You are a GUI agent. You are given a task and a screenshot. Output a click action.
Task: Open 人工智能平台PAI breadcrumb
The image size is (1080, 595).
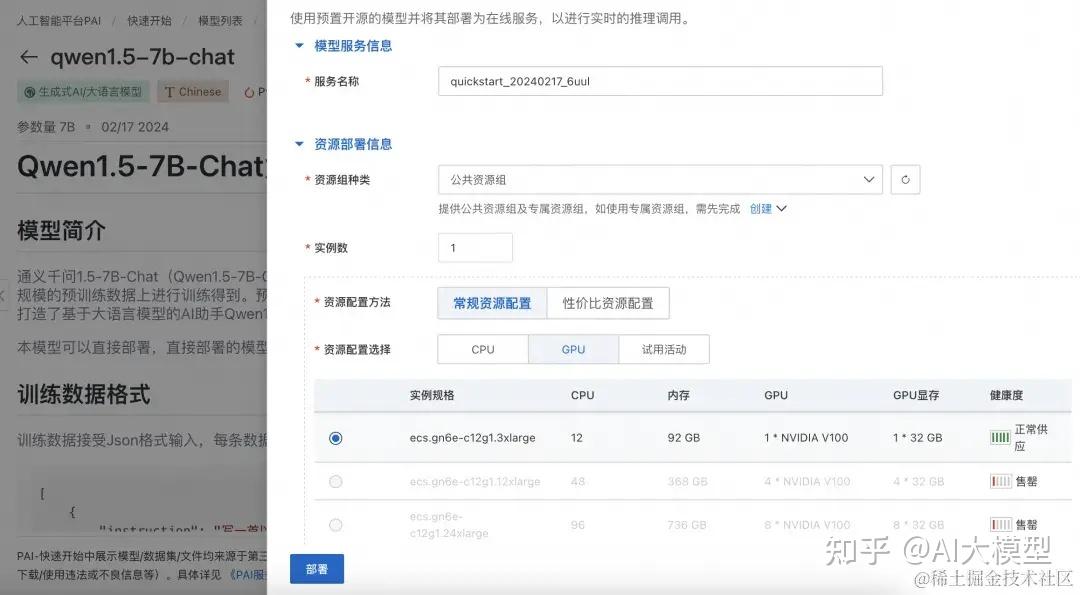click(x=59, y=21)
